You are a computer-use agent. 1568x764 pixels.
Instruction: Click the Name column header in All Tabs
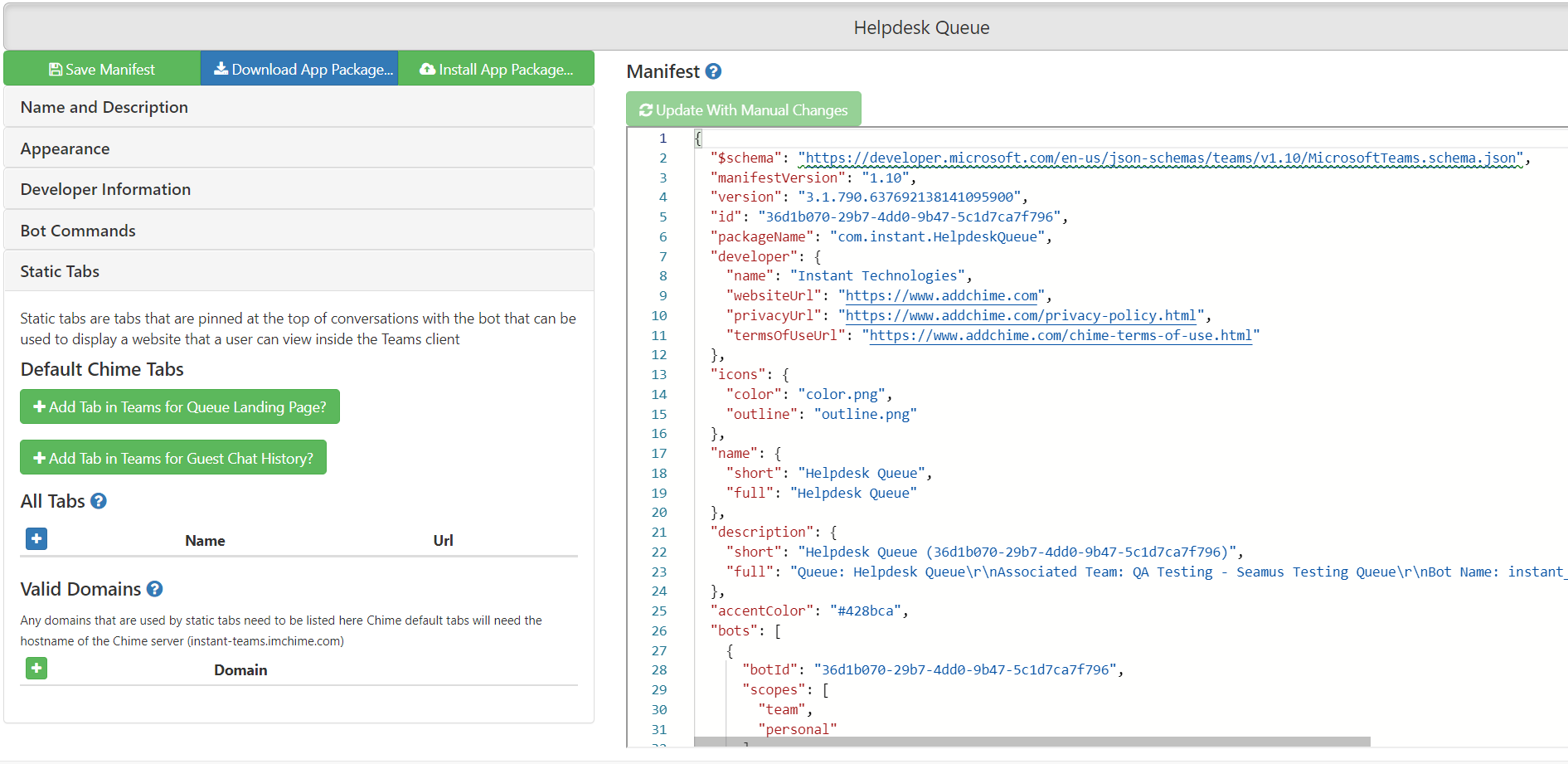pyautogui.click(x=205, y=540)
